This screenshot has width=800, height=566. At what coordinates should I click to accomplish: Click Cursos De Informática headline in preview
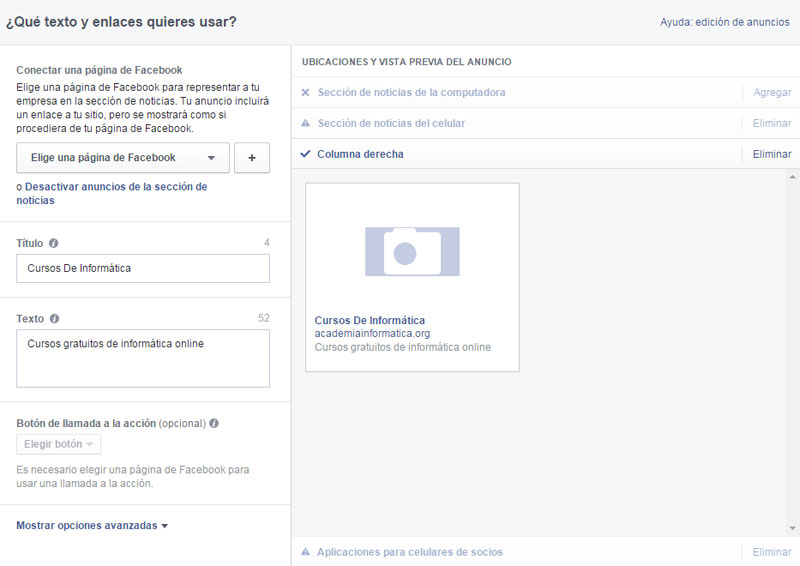coord(369,321)
